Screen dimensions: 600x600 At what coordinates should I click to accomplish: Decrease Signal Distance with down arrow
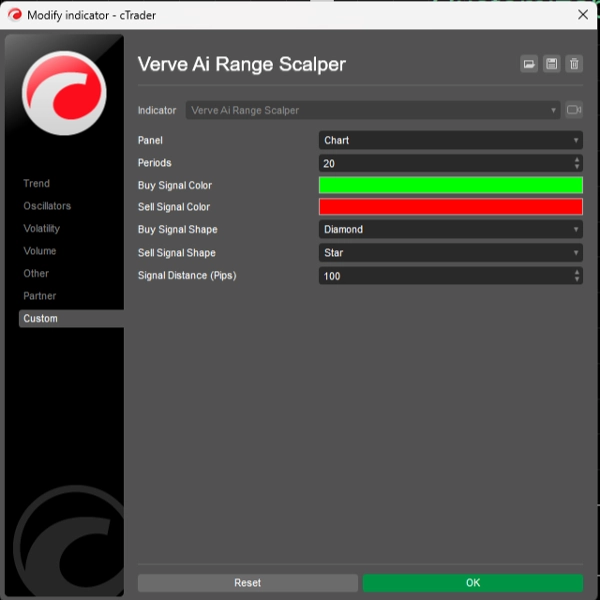[577, 279]
